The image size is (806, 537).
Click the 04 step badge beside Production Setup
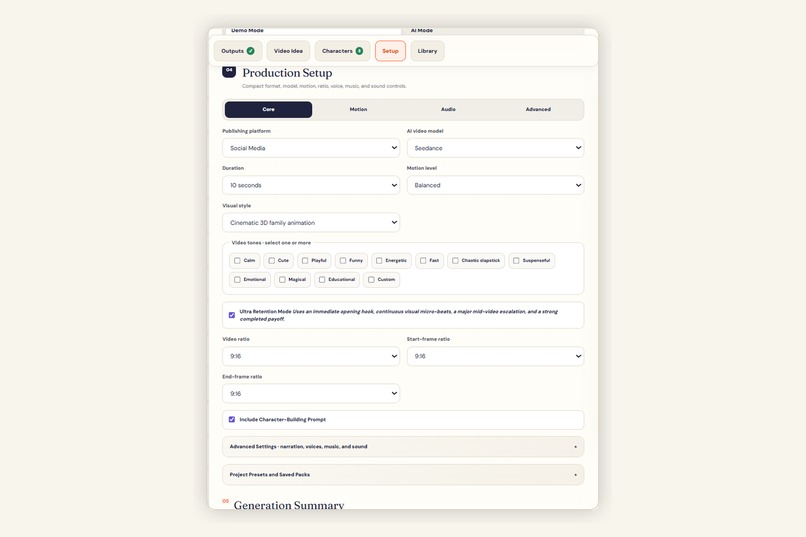(229, 71)
